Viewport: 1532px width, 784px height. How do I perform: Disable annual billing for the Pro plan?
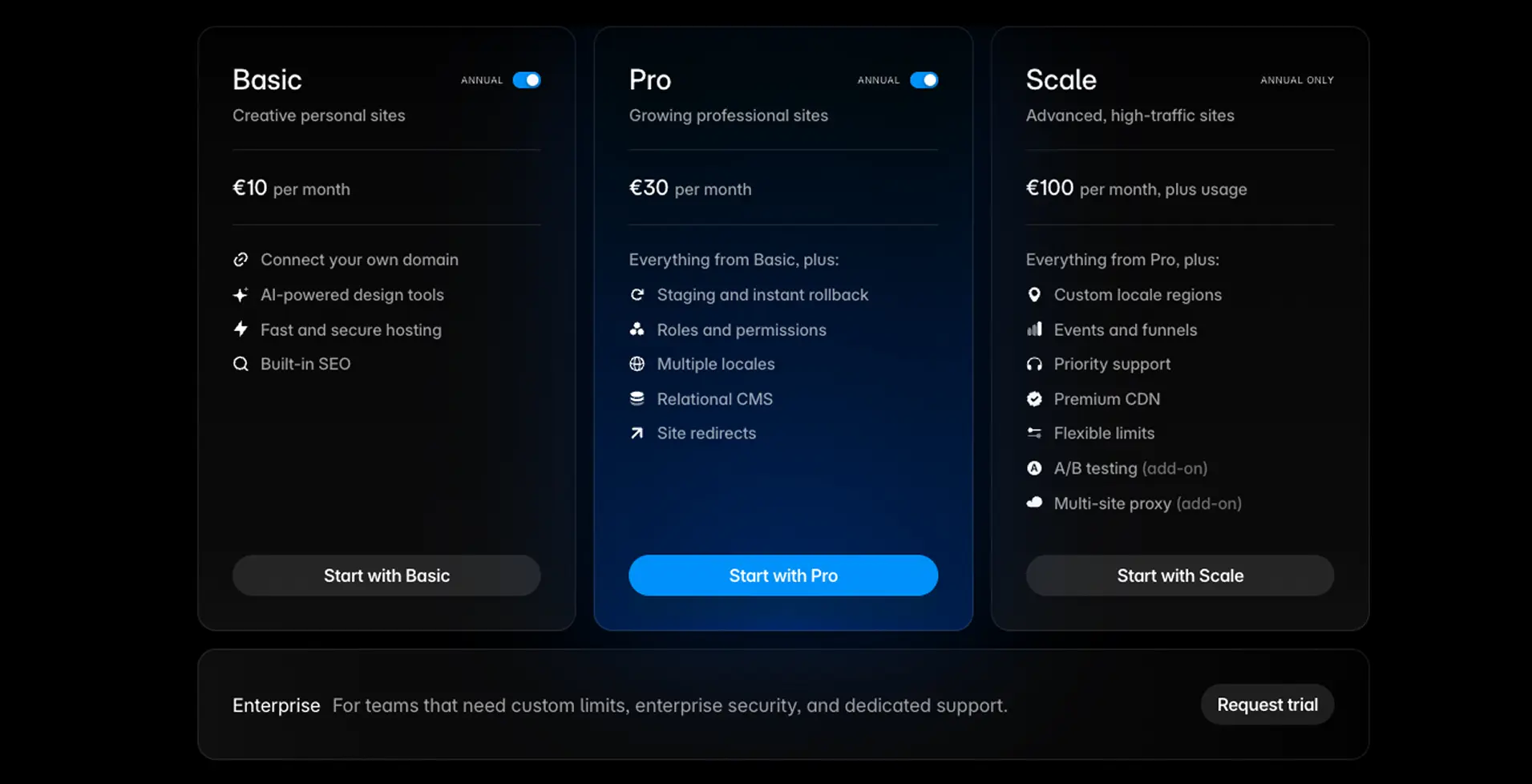point(924,79)
